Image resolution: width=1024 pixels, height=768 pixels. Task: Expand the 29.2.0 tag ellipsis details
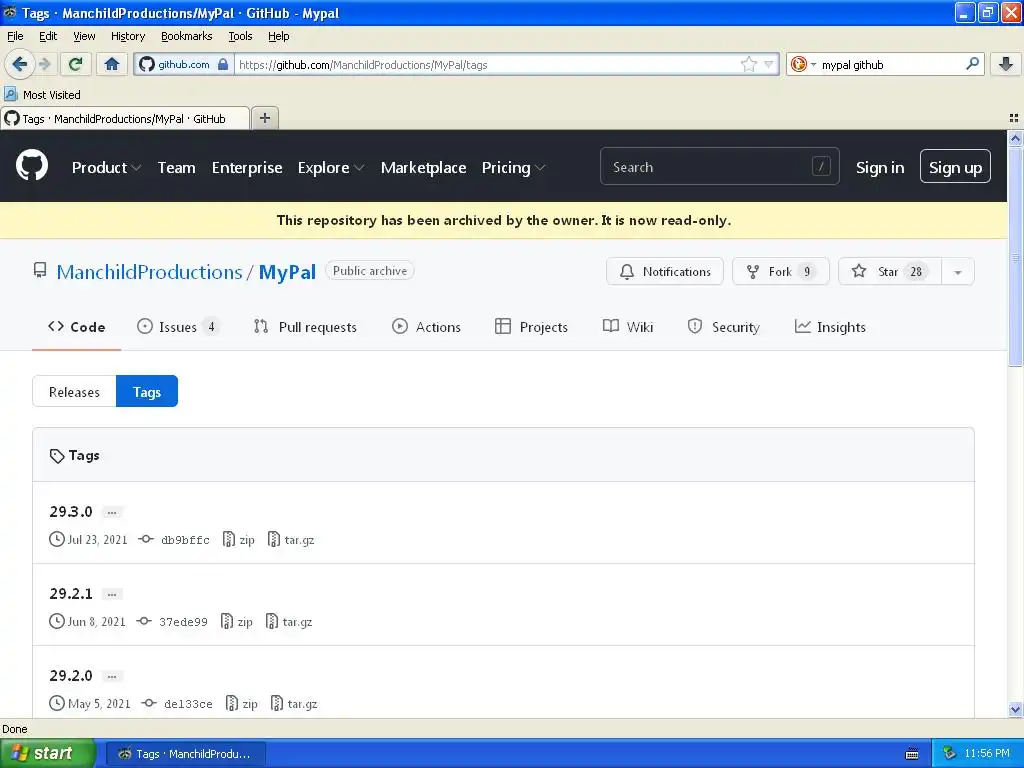coord(112,676)
